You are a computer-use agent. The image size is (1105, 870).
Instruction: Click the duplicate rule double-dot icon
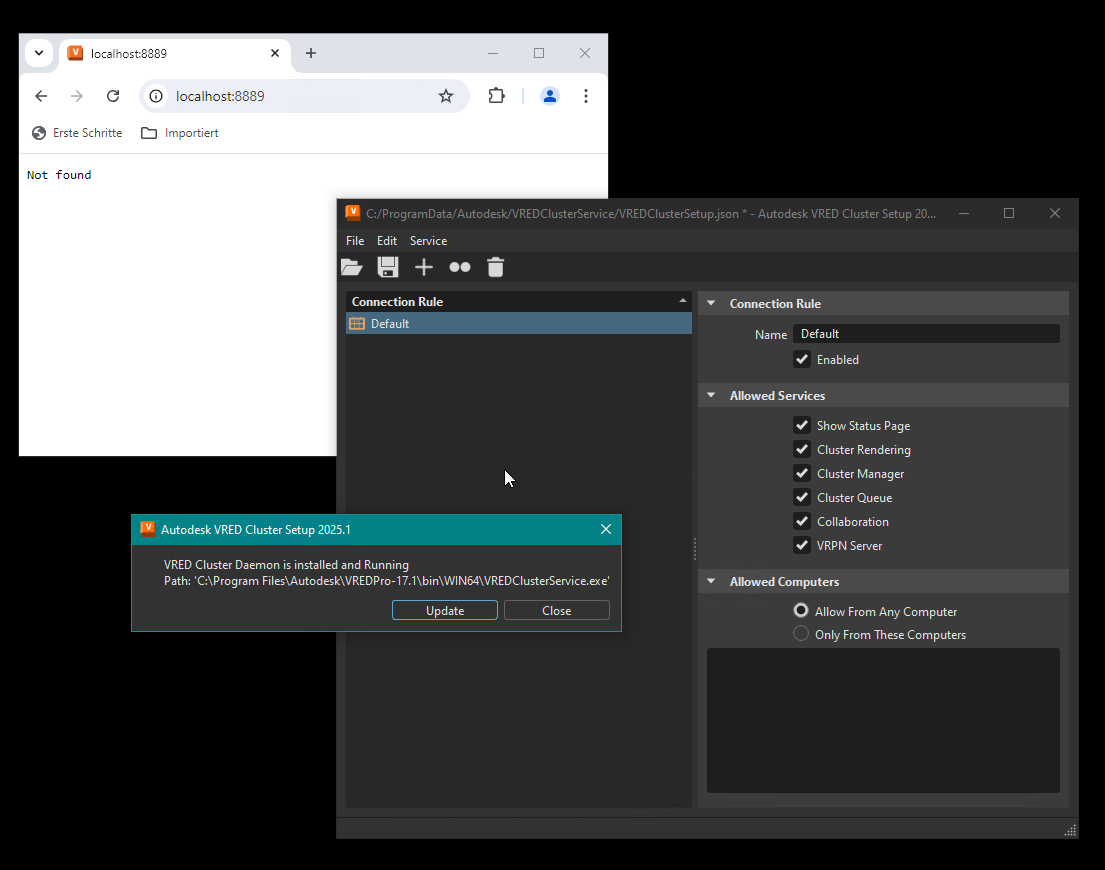coord(459,267)
